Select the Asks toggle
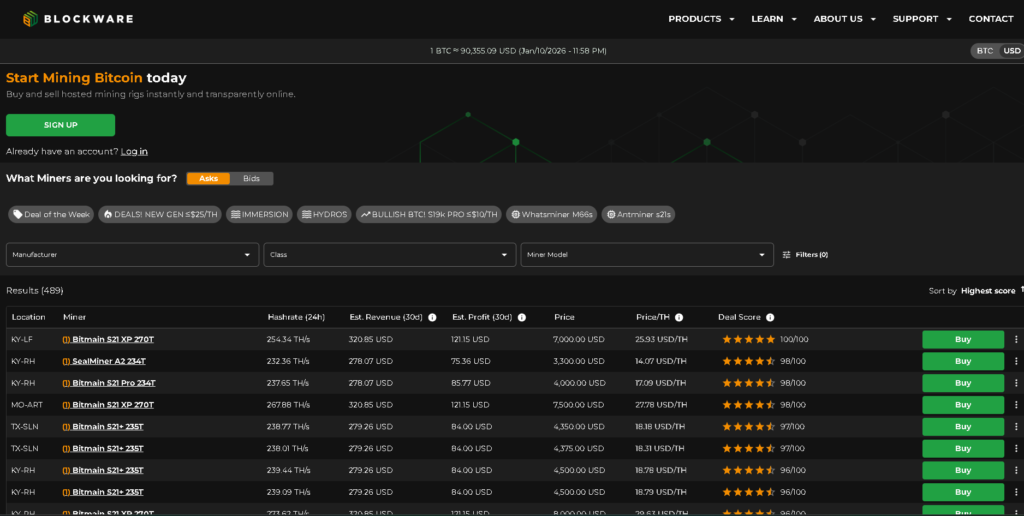 208,179
